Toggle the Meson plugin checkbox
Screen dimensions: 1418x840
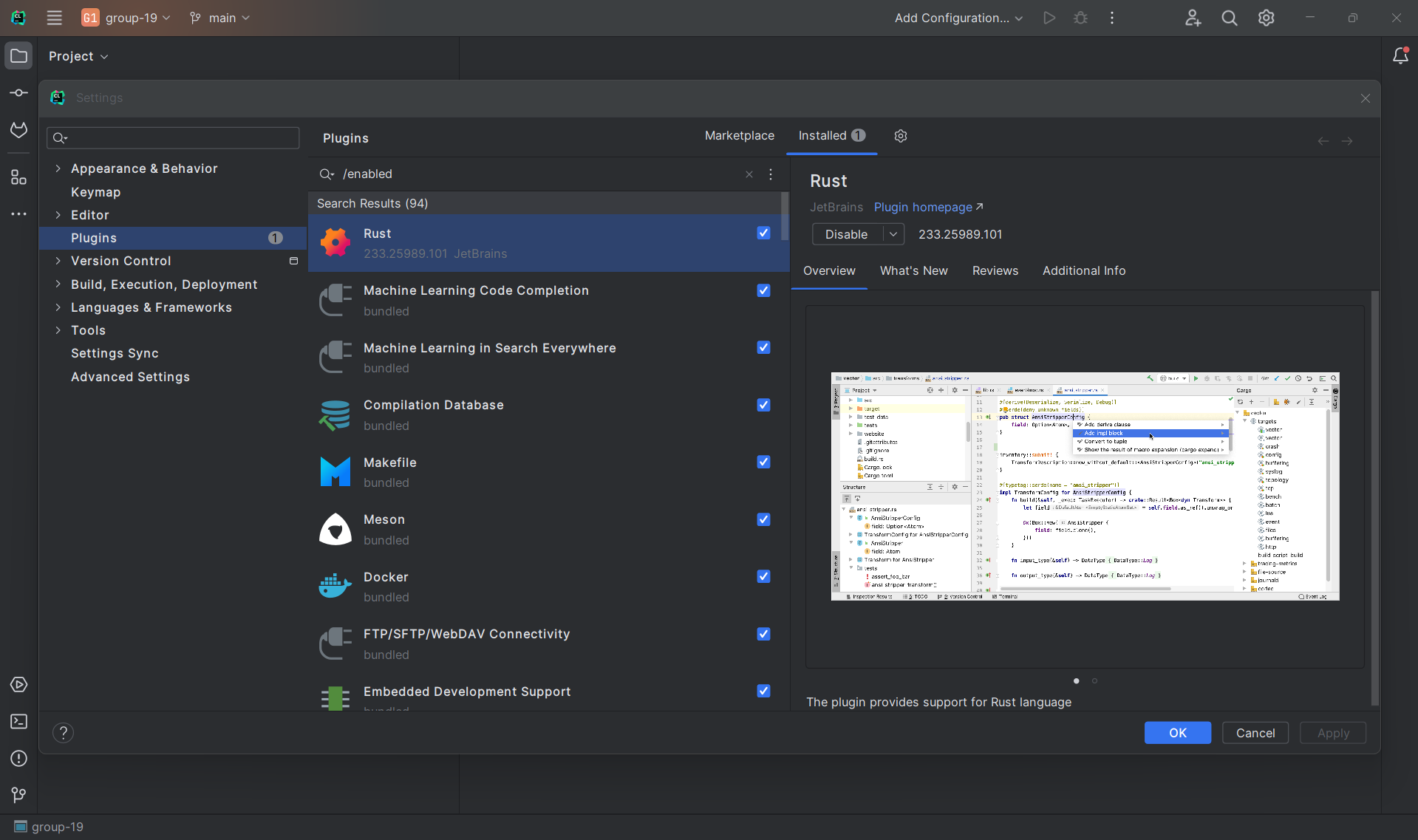tap(764, 519)
